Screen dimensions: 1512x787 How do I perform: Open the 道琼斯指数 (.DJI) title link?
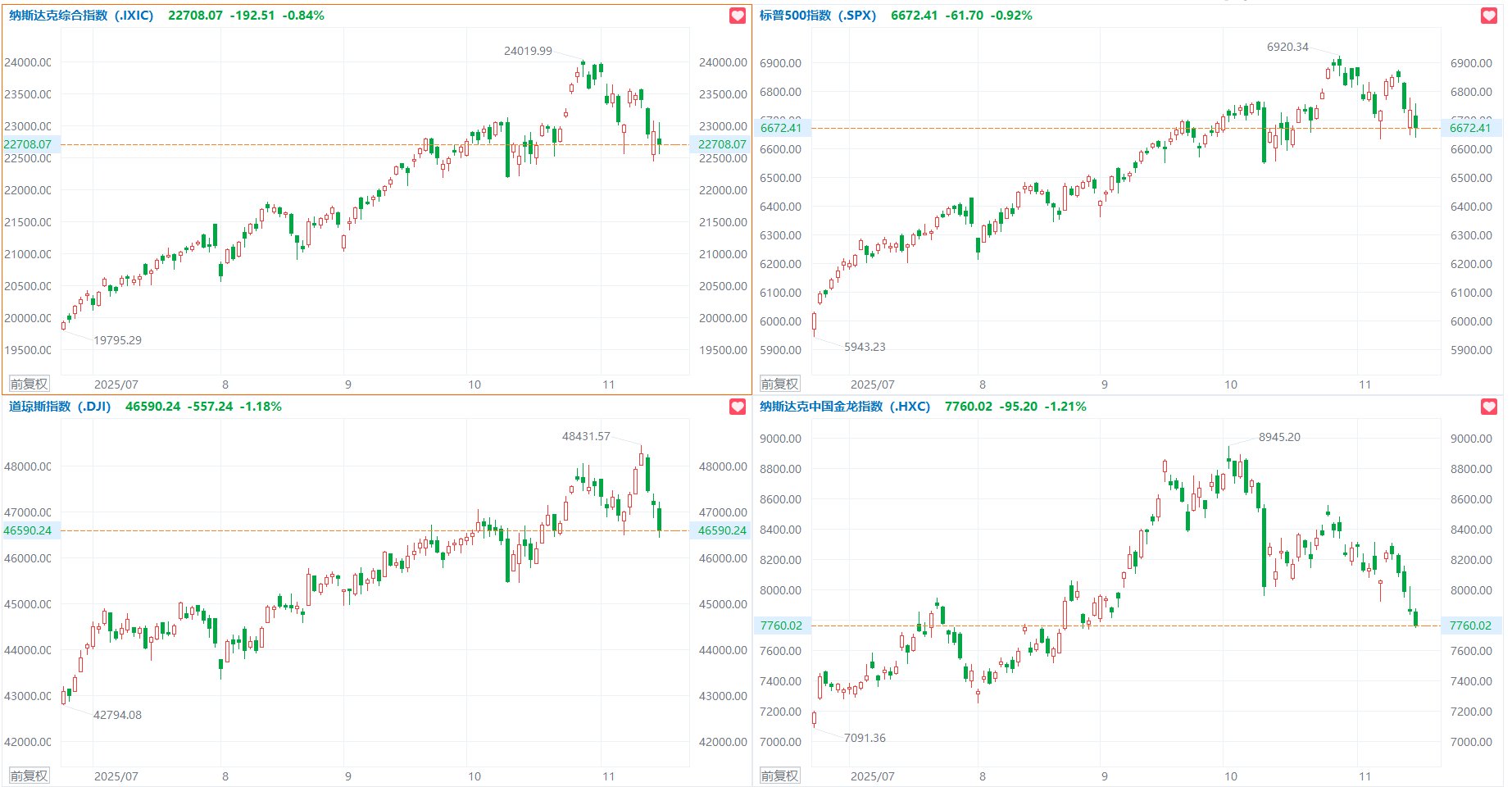point(60,407)
